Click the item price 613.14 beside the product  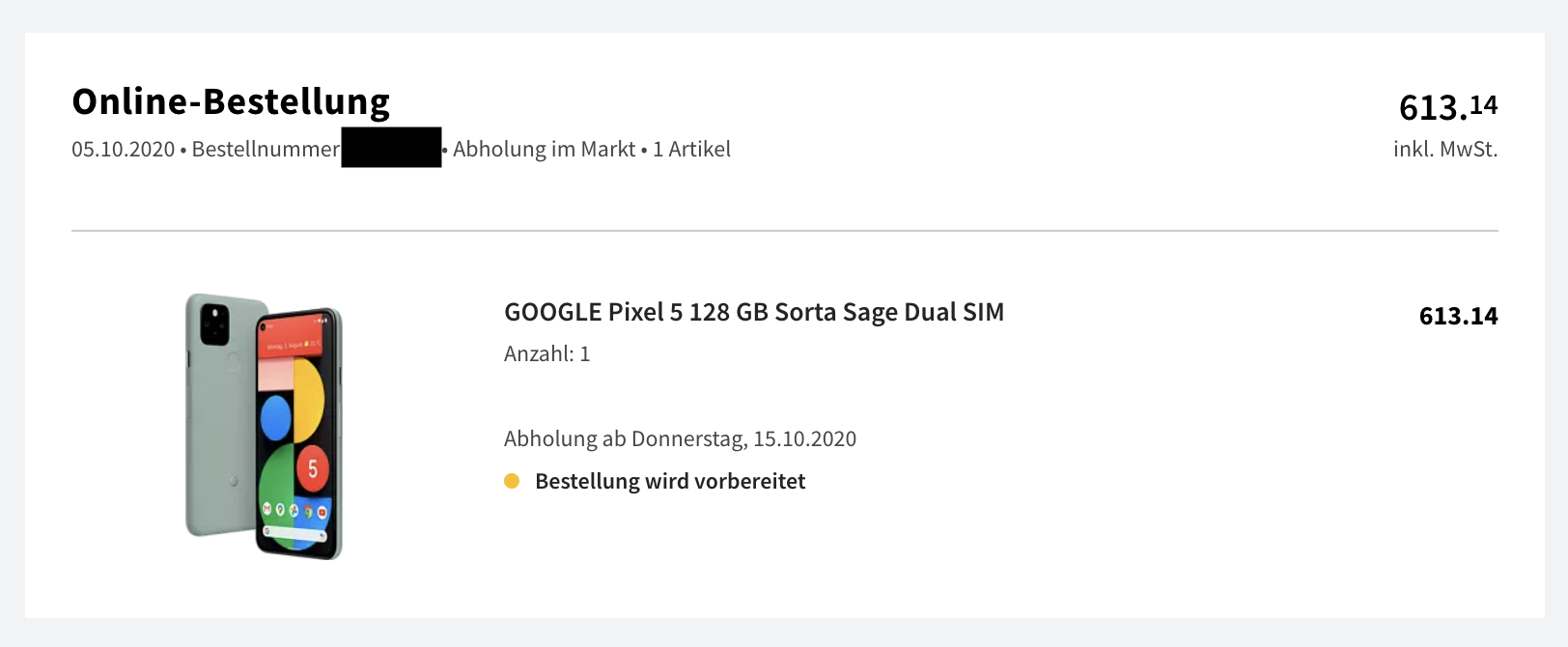(1458, 316)
